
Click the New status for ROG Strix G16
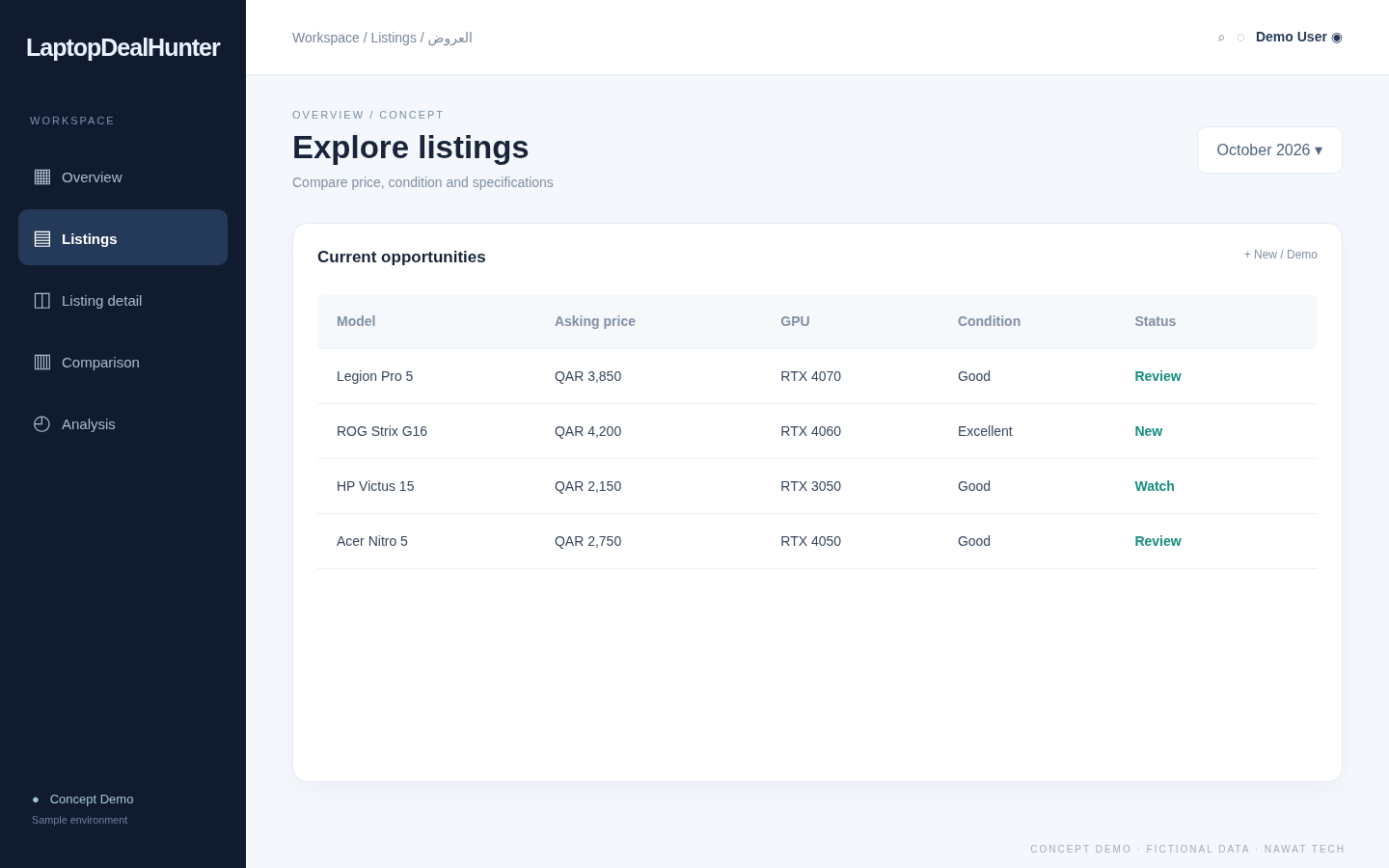[x=1148, y=431]
